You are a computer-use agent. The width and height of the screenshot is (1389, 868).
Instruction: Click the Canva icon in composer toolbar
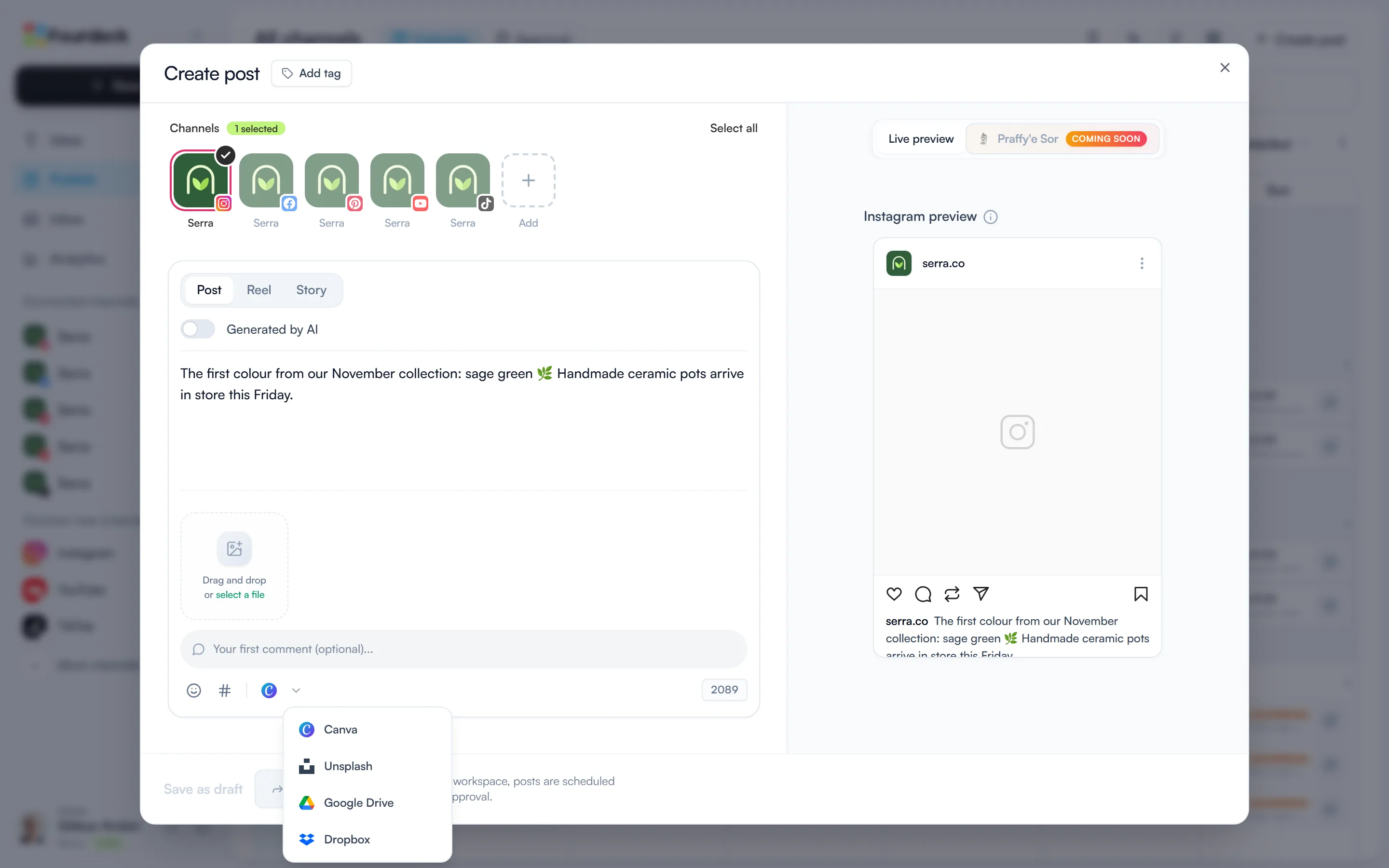pos(269,690)
